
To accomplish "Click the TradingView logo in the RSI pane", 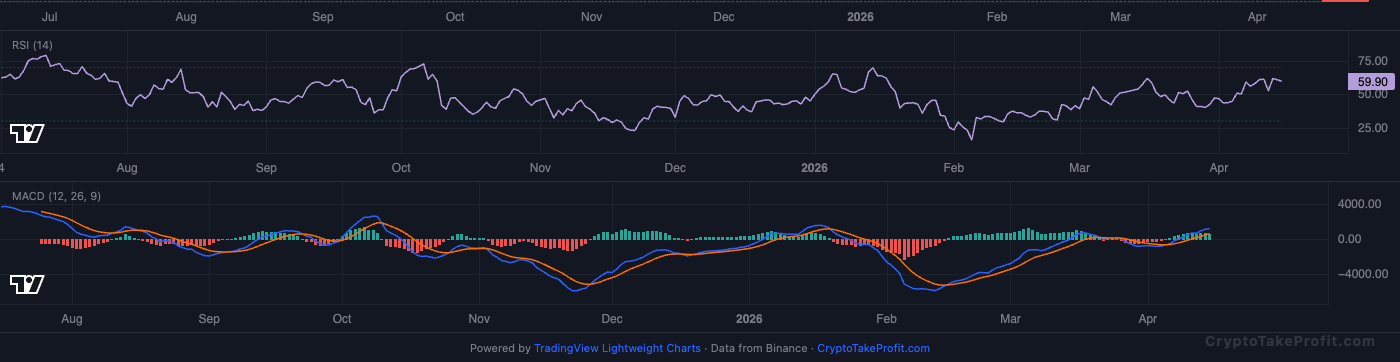I will [x=26, y=133].
